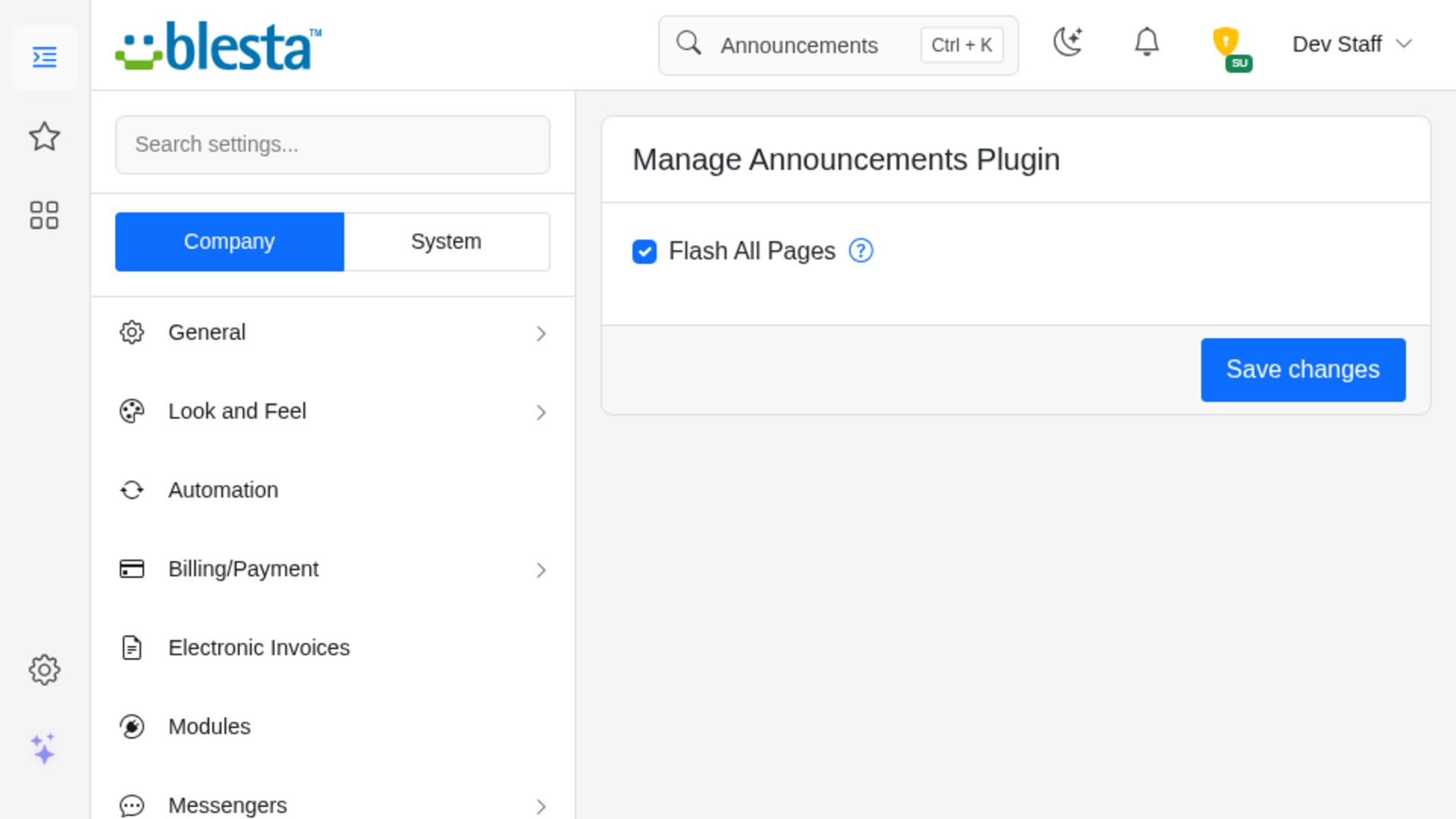Click the magnifier search icon

689,43
